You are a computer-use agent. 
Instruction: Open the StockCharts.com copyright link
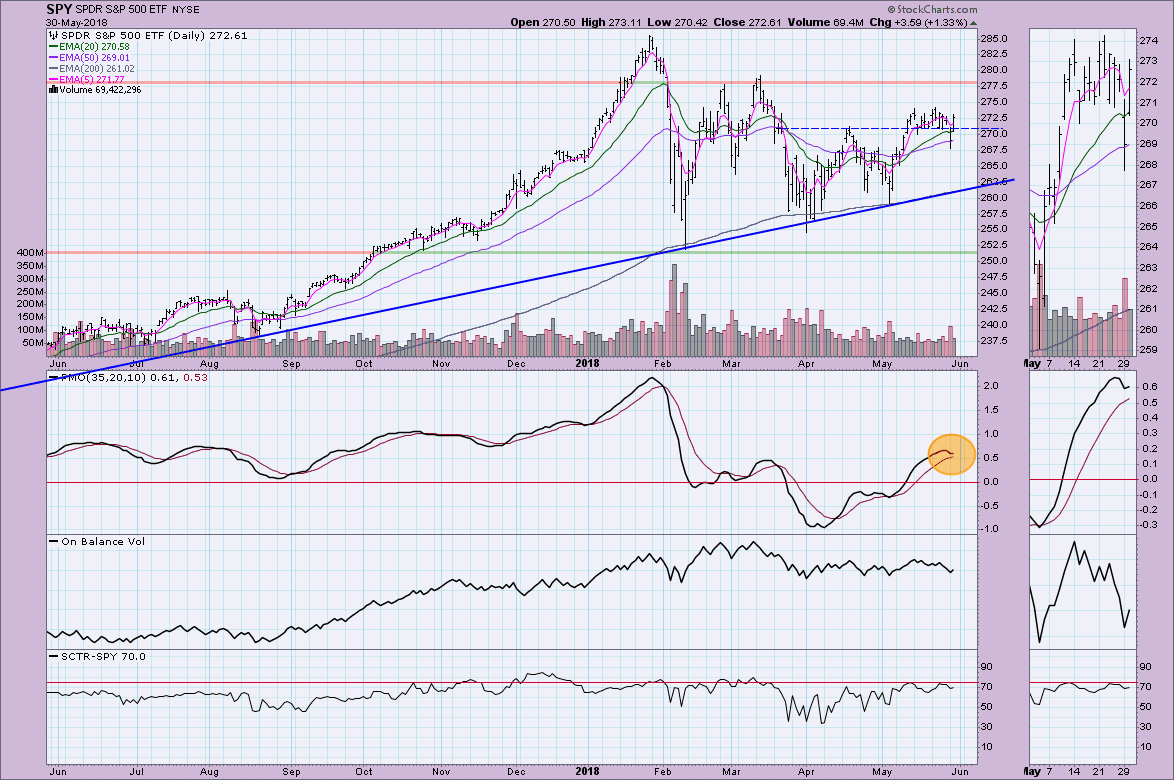point(932,10)
